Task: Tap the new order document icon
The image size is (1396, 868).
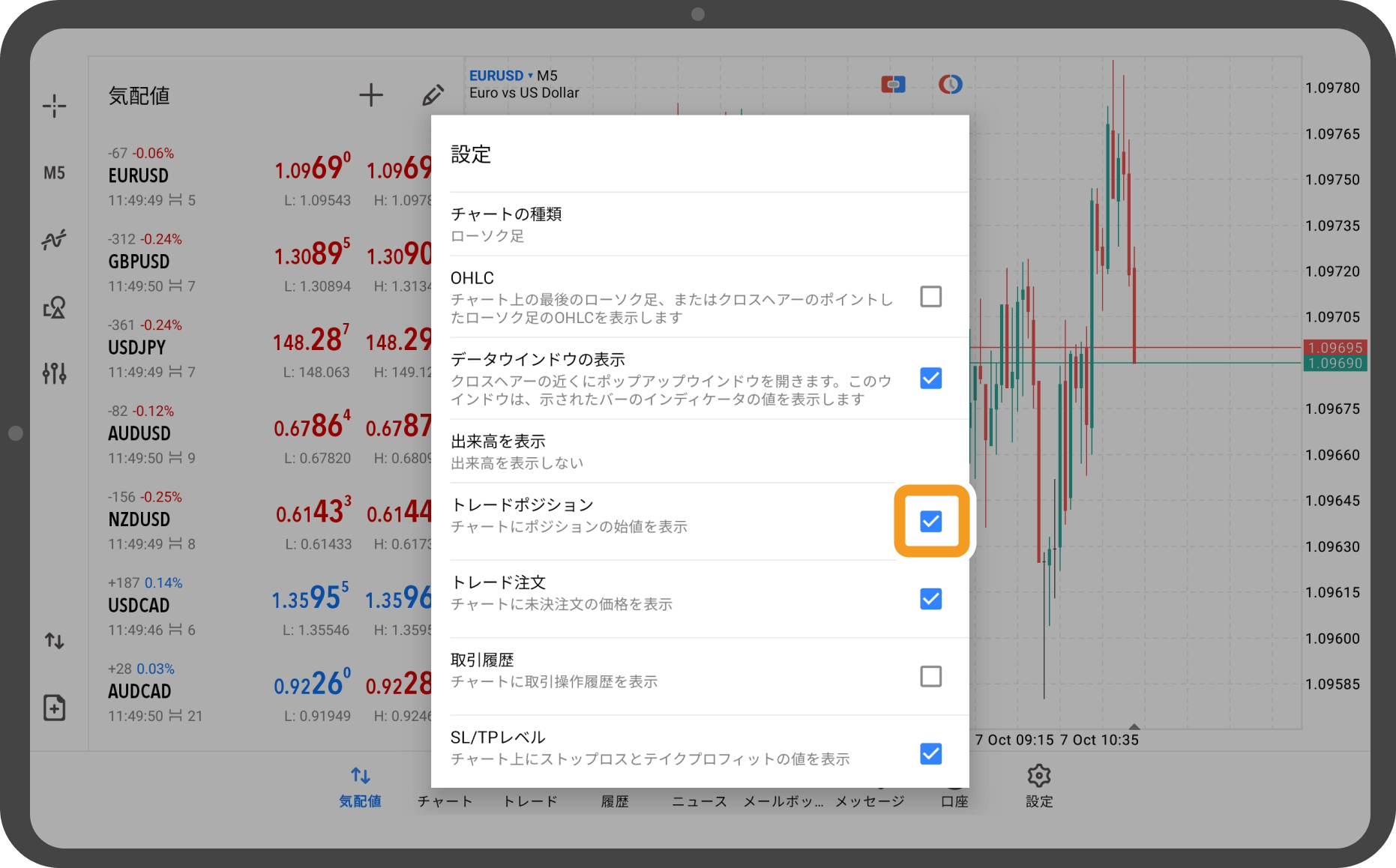Action: click(x=54, y=708)
